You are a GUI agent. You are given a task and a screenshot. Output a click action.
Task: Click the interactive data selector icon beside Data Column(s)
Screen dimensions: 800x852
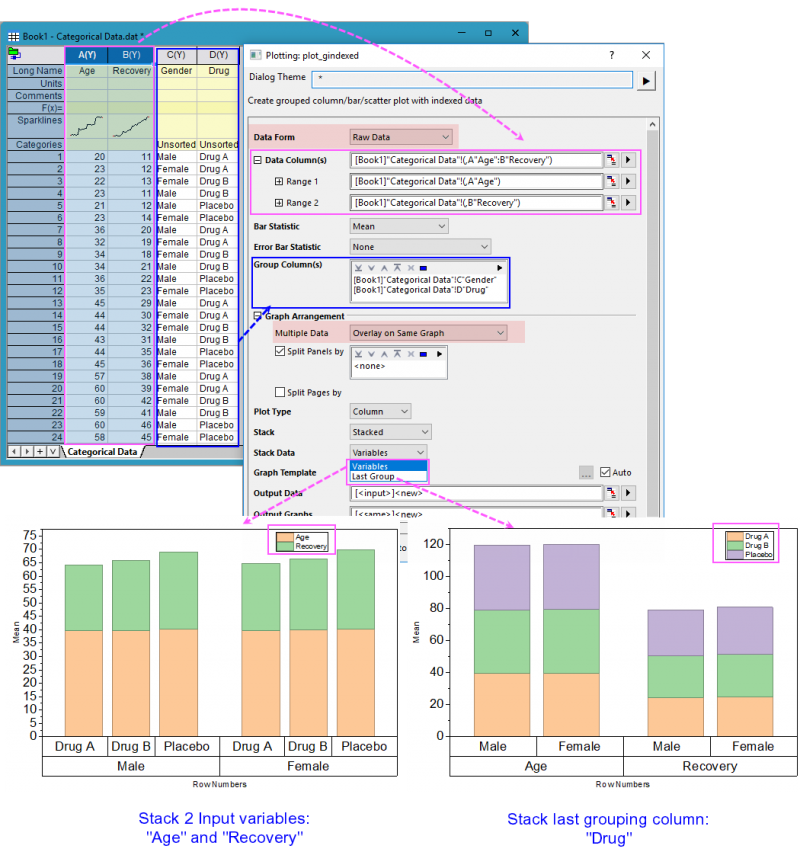click(x=612, y=159)
